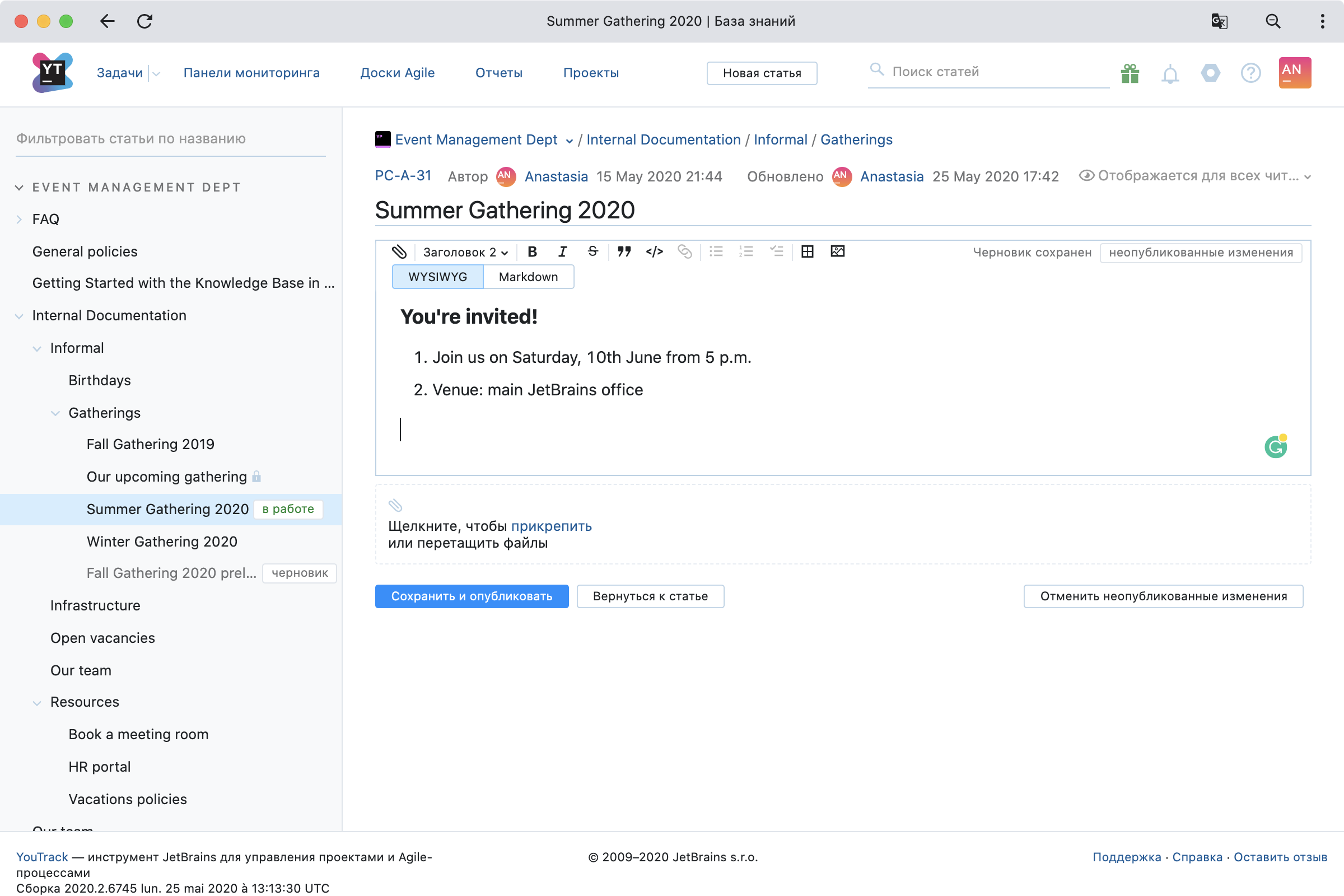Expand the Informal sidebar section
The image size is (1344, 896).
[x=37, y=347]
